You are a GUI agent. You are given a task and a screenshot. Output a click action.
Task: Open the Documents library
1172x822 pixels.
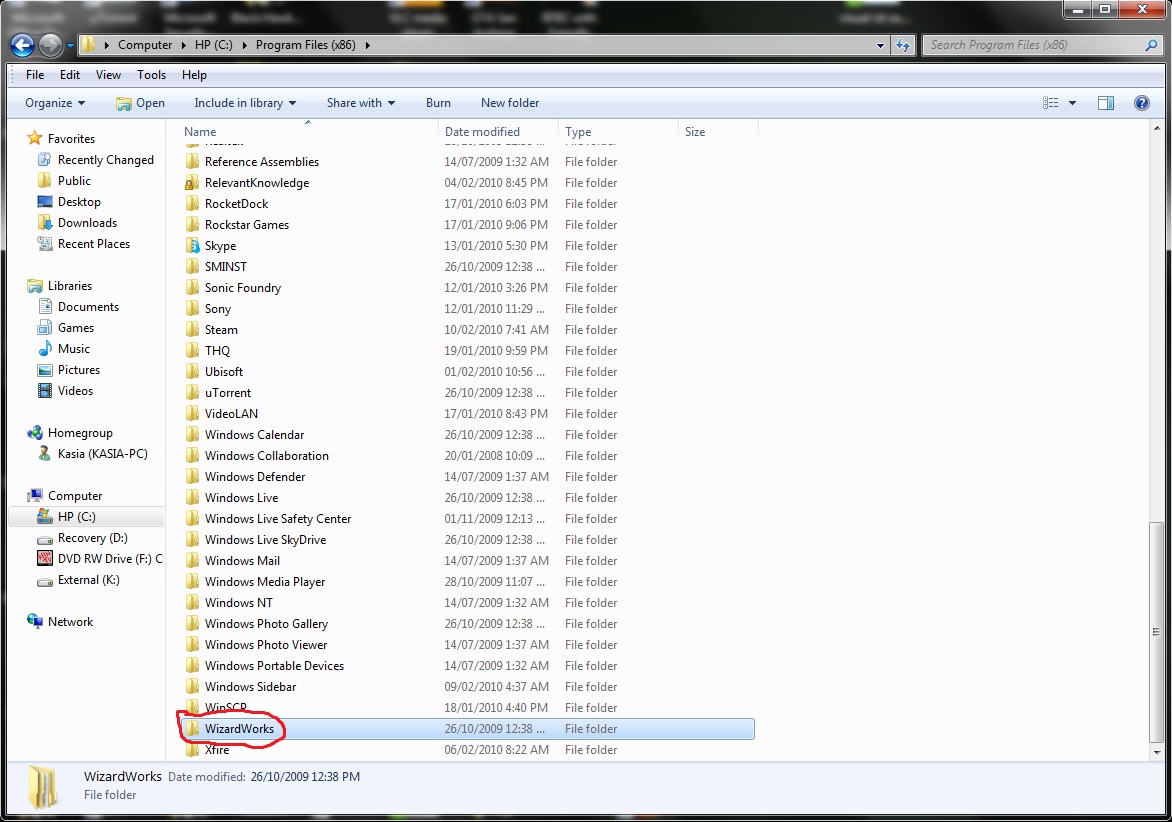[x=78, y=306]
